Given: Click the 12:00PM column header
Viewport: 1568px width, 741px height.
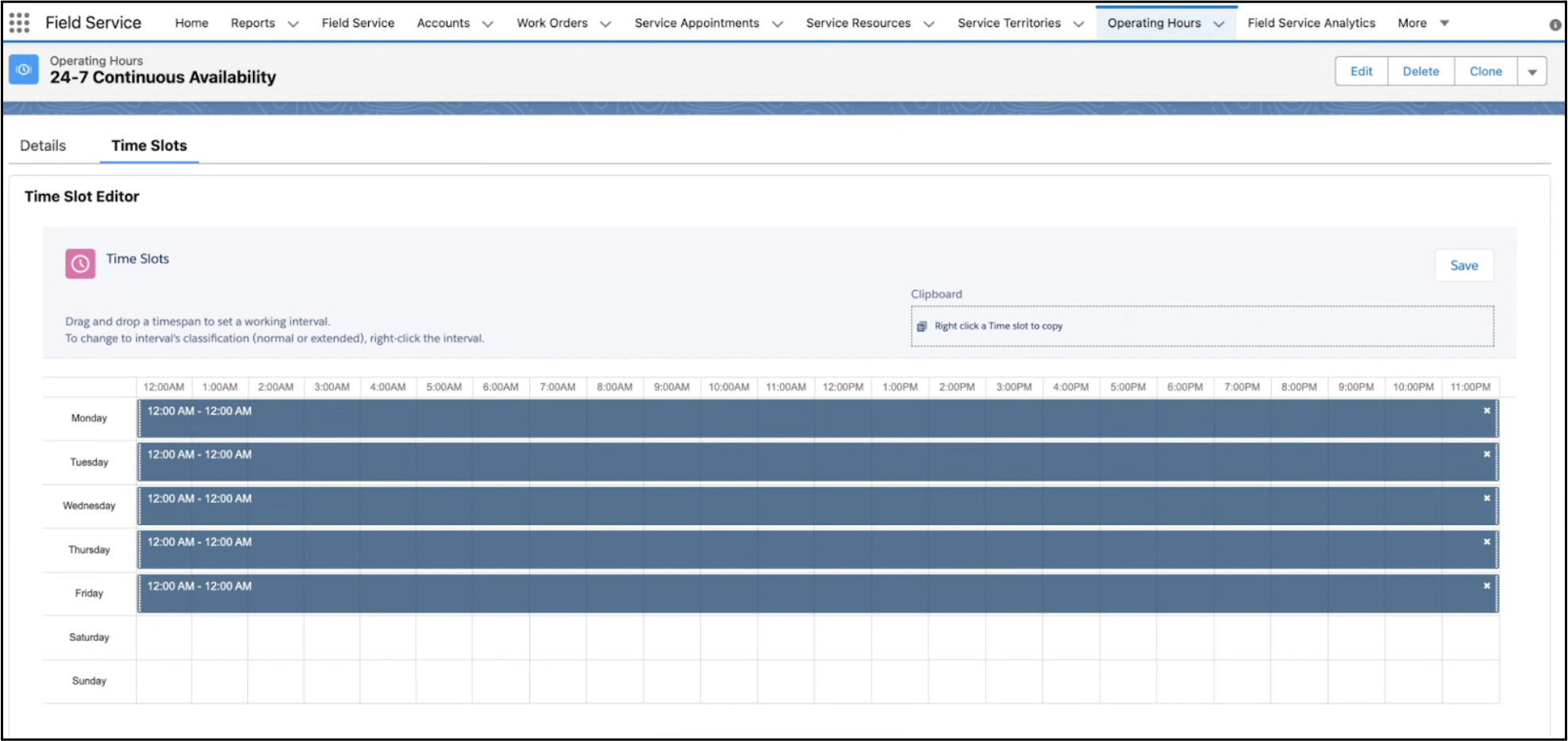Looking at the screenshot, I should (843, 387).
